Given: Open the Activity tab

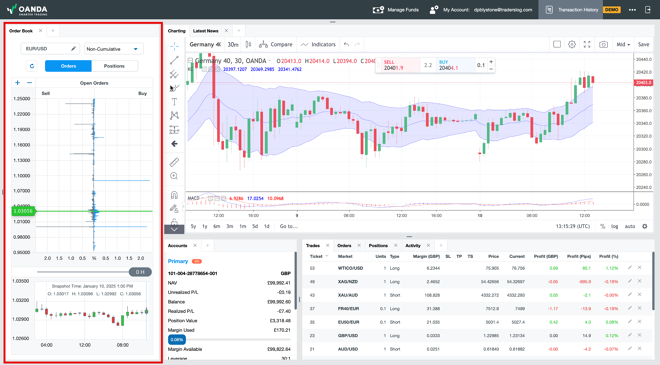Looking at the screenshot, I should (413, 245).
